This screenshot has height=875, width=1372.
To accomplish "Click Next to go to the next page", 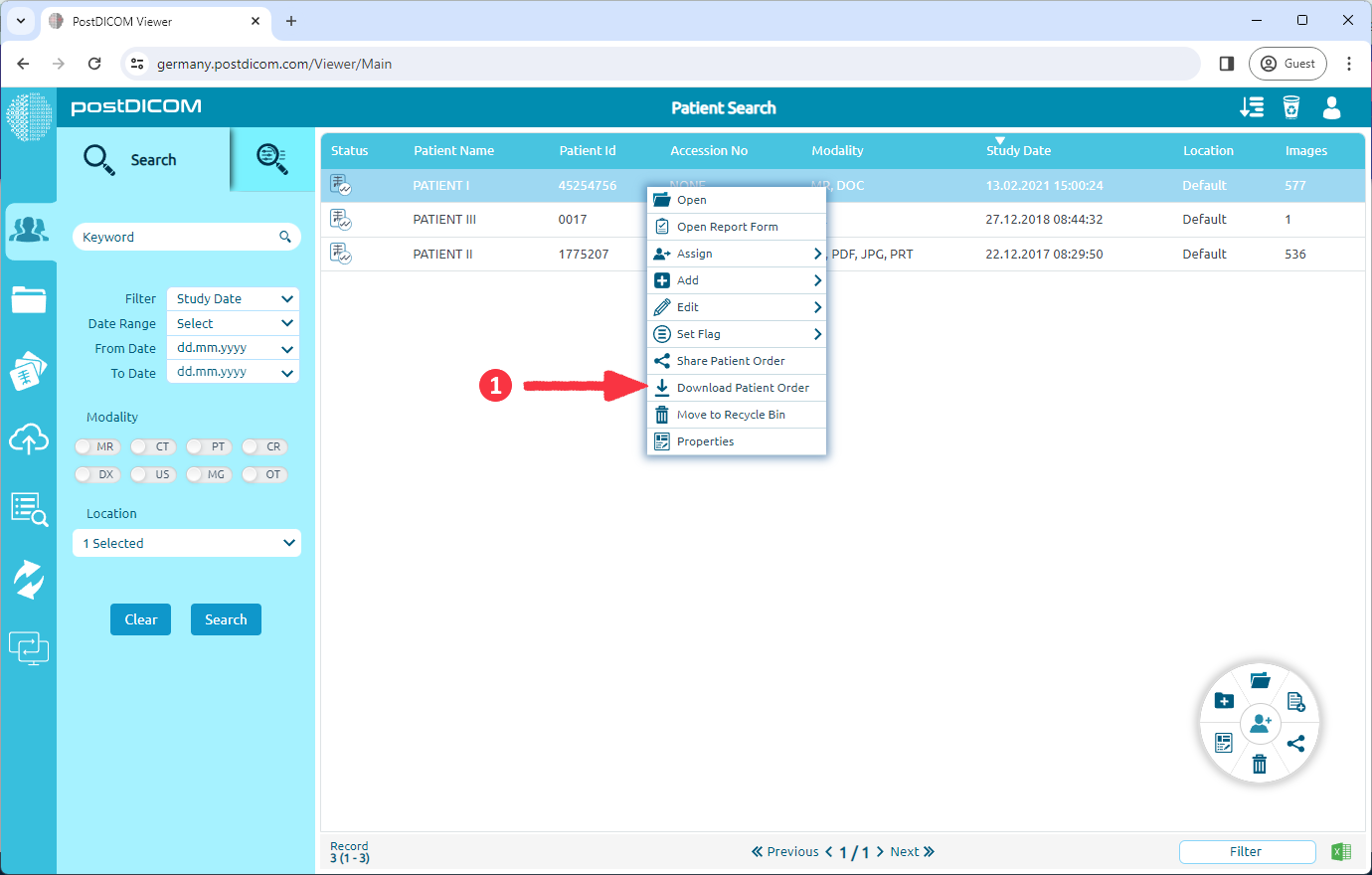I will point(905,851).
